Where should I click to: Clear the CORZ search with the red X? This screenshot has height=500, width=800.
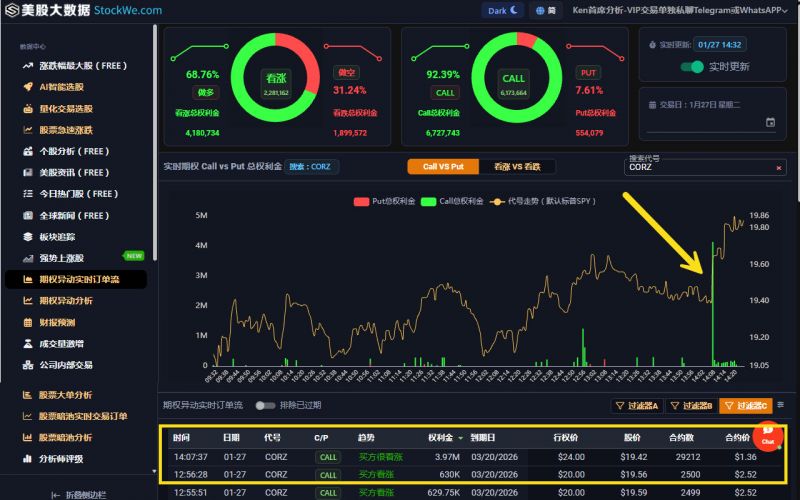pos(778,167)
